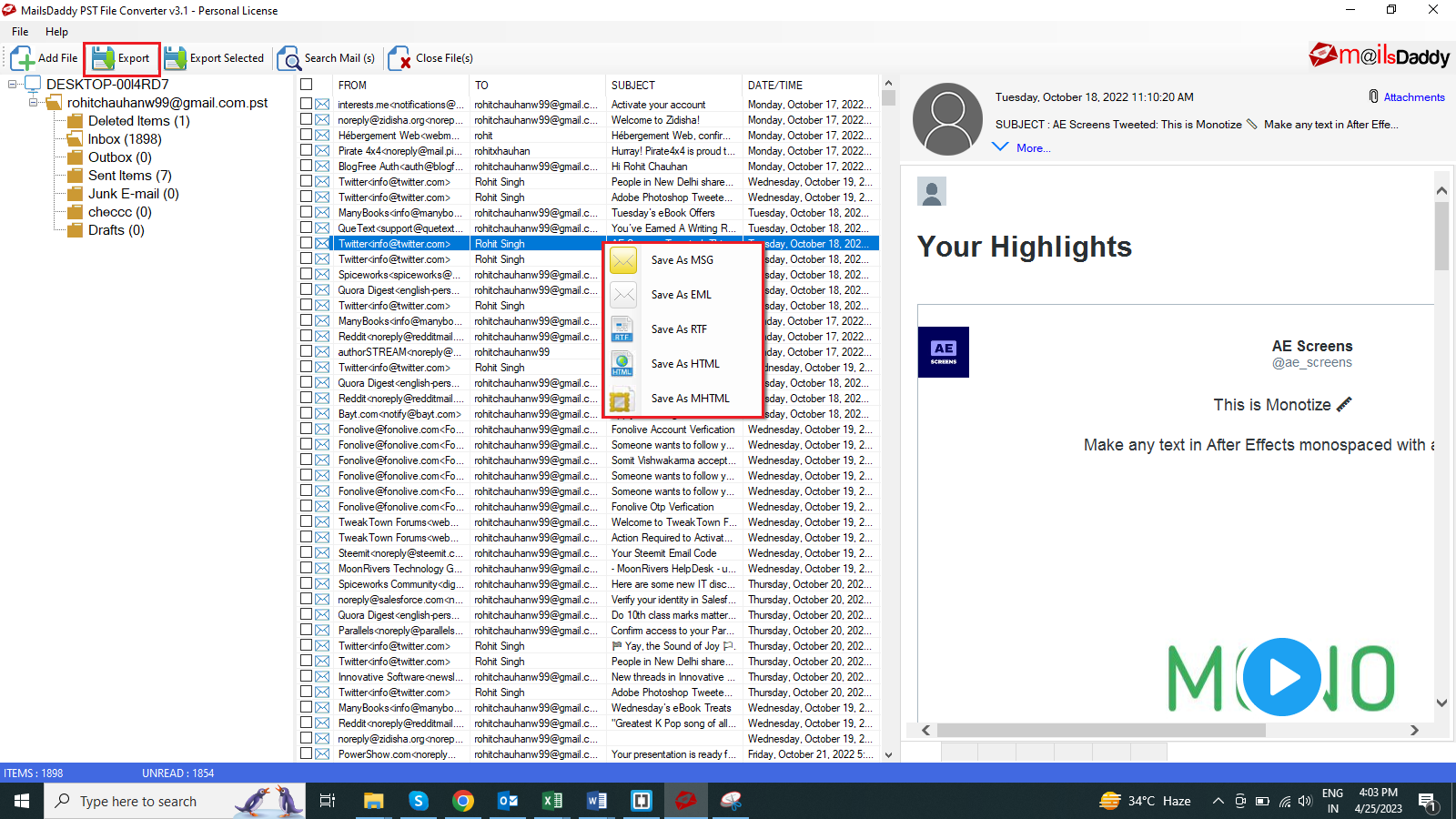Sort by the TO column header
This screenshot has height=819, width=1456.
point(538,86)
